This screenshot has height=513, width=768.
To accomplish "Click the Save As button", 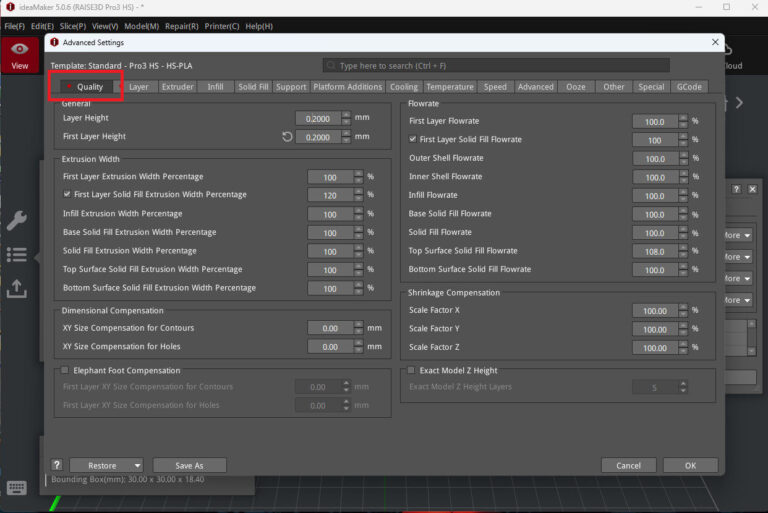I will pos(190,465).
